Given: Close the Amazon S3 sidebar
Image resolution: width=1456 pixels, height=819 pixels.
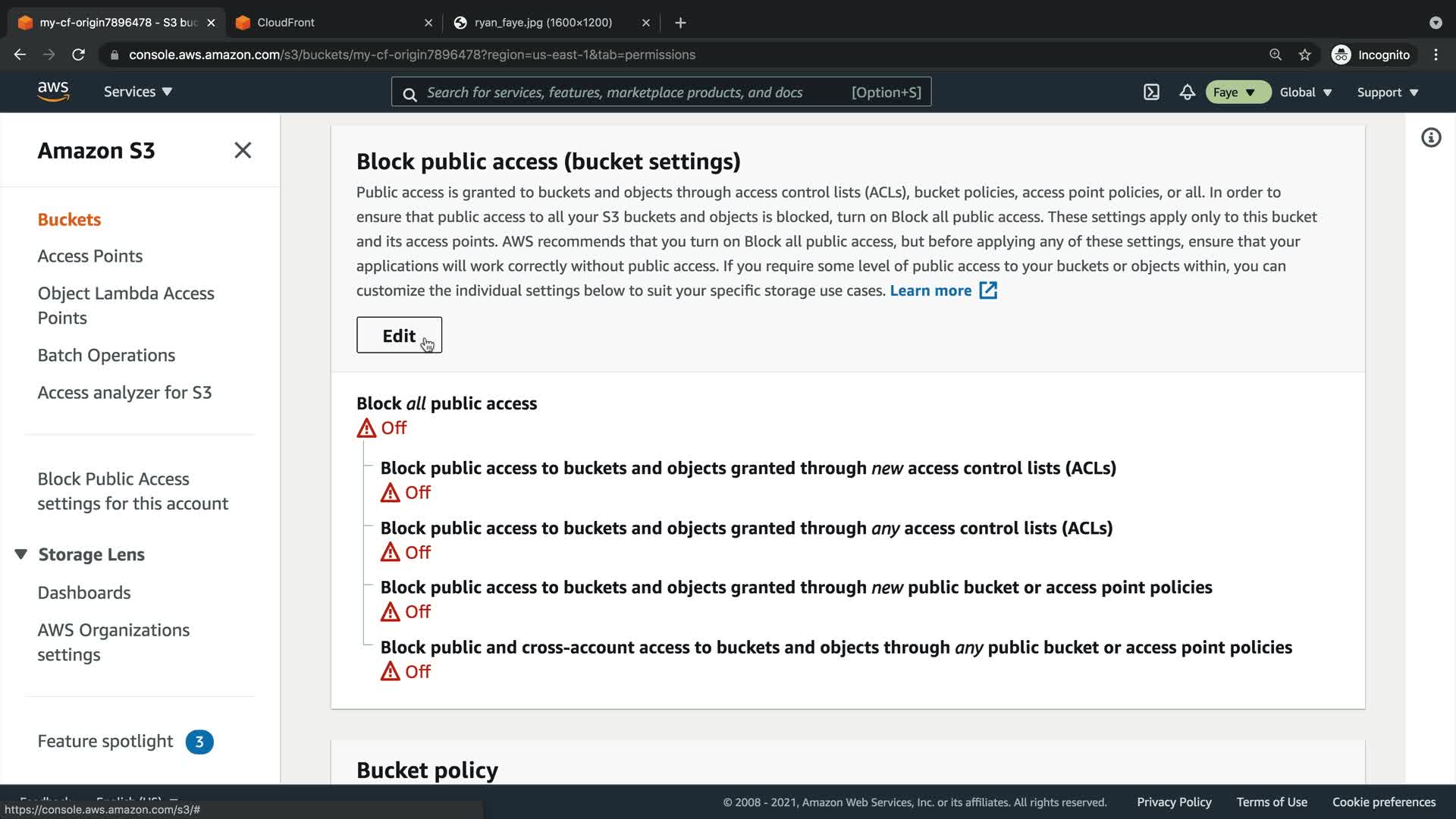Looking at the screenshot, I should 243,150.
